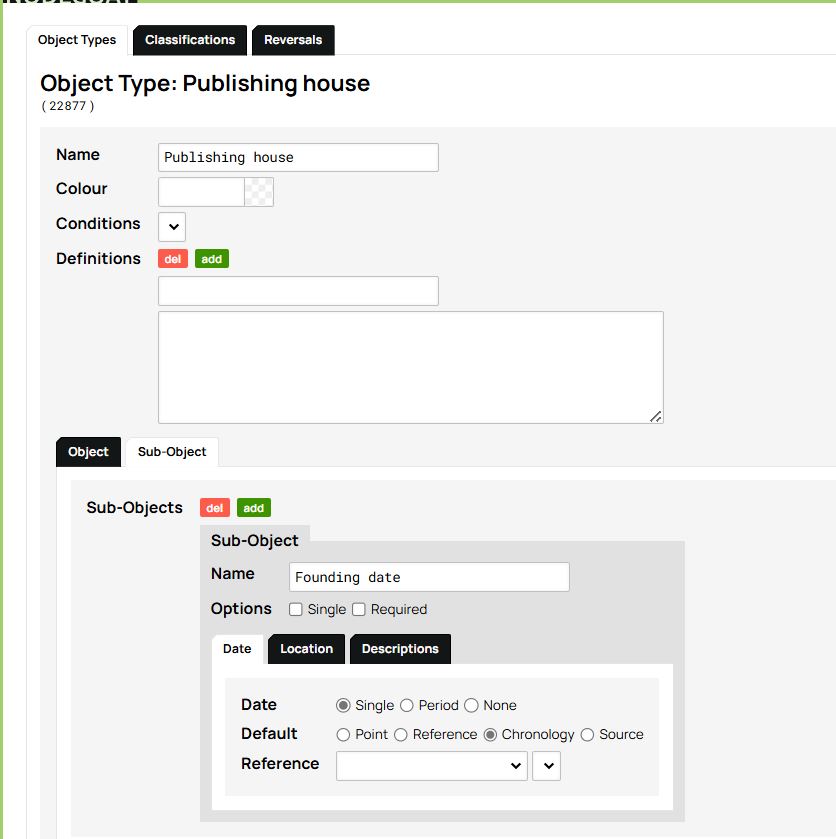
Task: Add a new Sub-Object with the add button
Action: tap(253, 507)
